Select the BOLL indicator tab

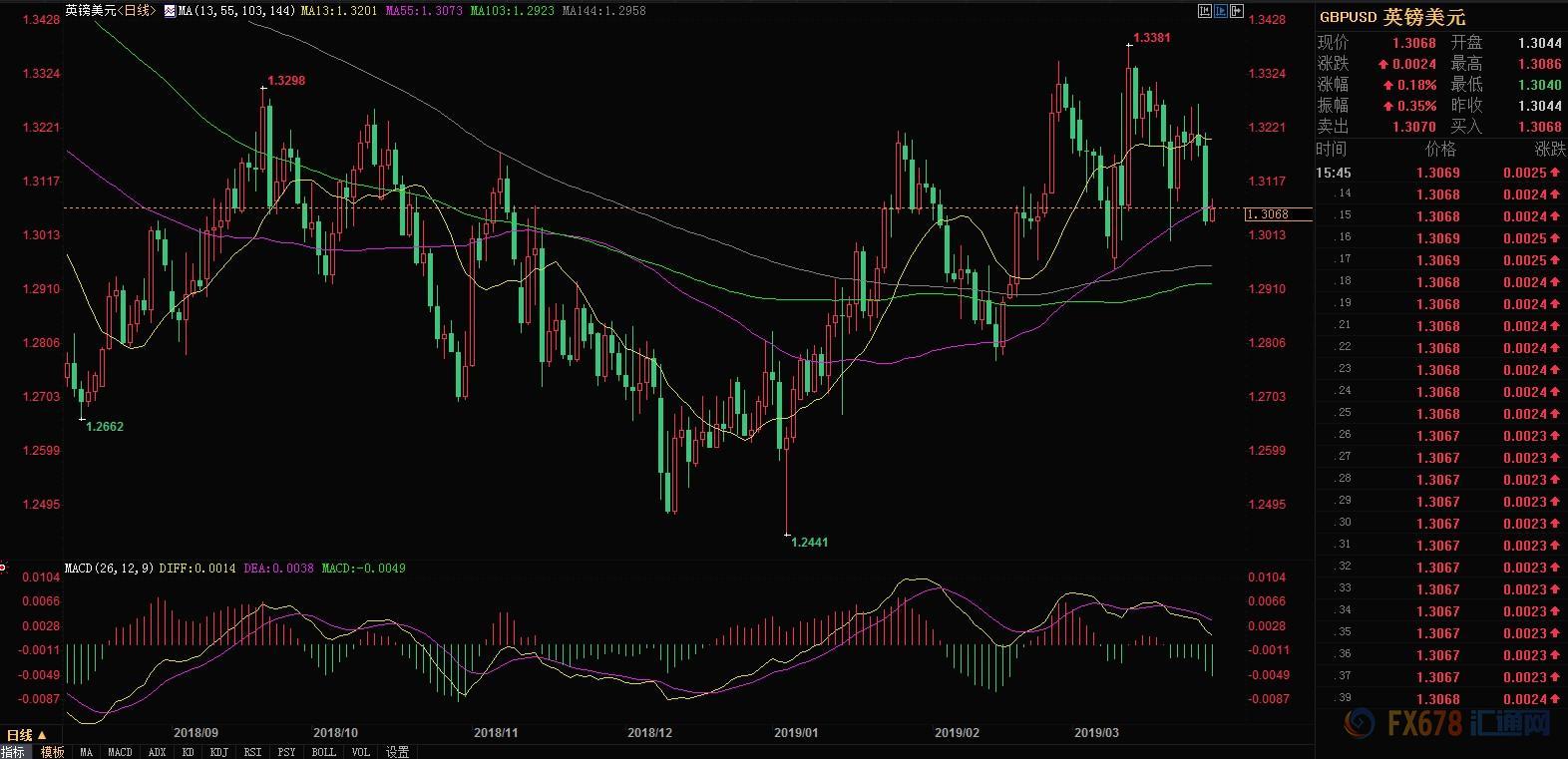(323, 752)
